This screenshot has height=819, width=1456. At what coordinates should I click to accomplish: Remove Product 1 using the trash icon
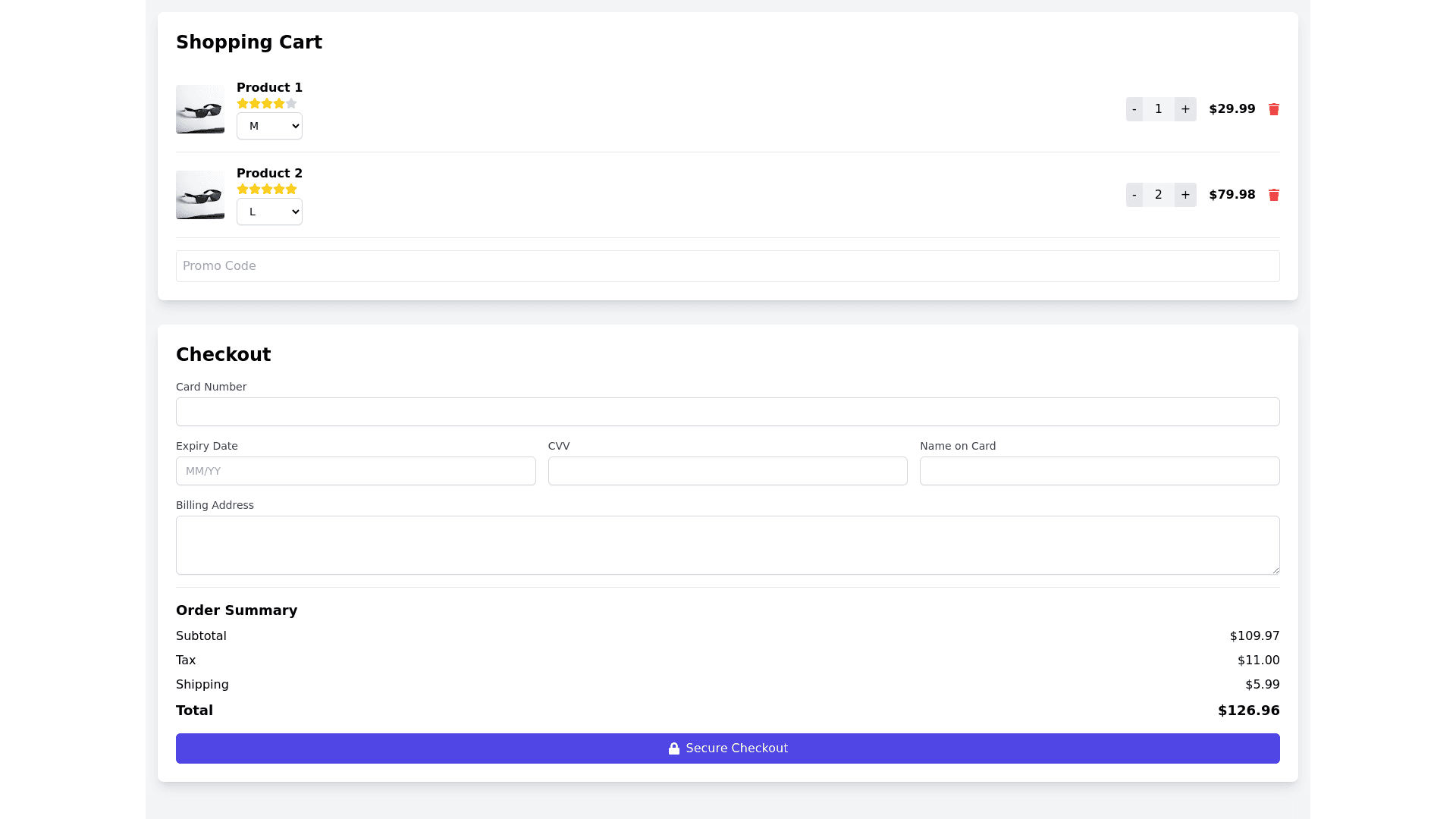[1274, 109]
